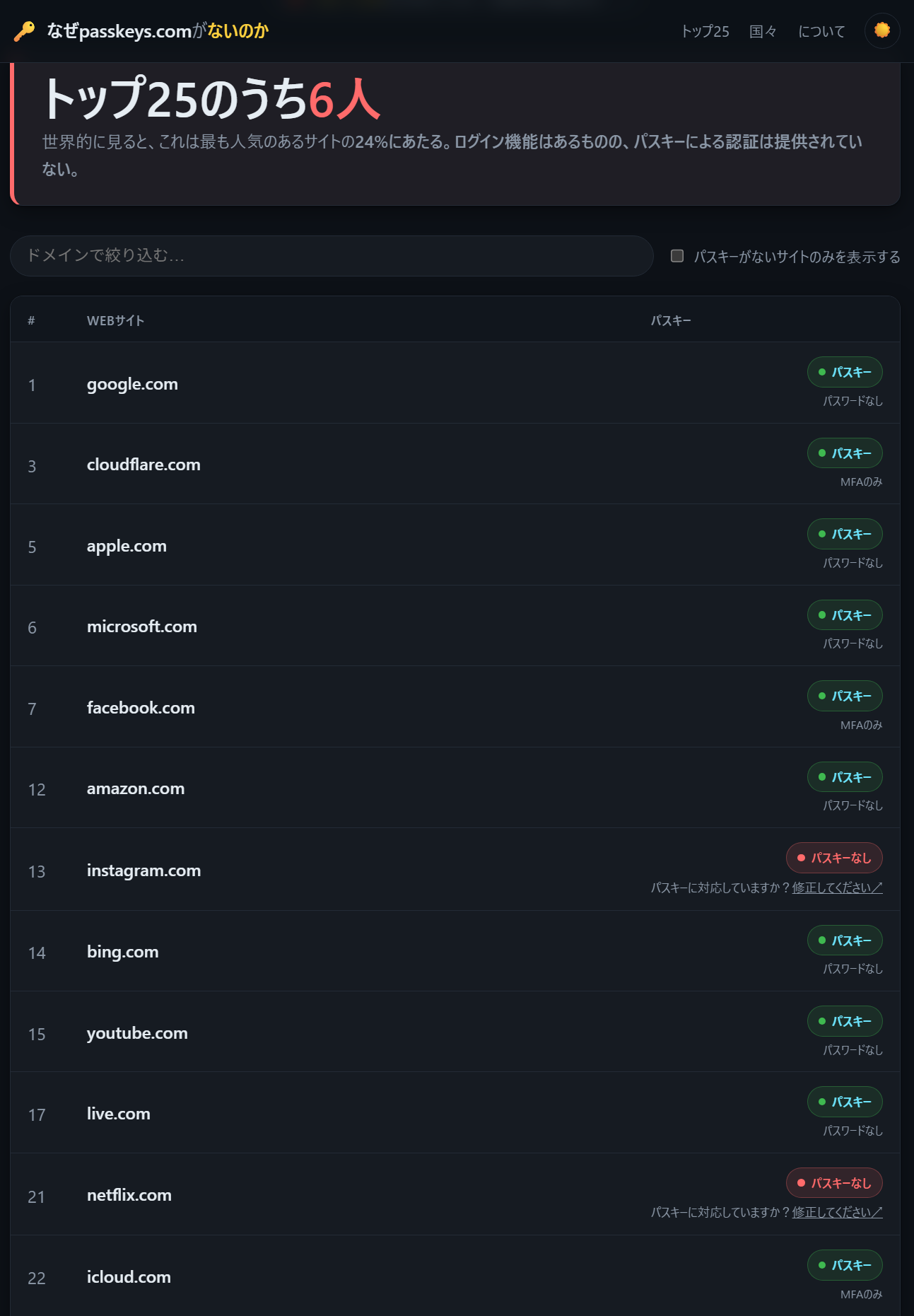Select the microsoft.com site name
Viewport: 914px width, 1316px height.
coord(142,627)
